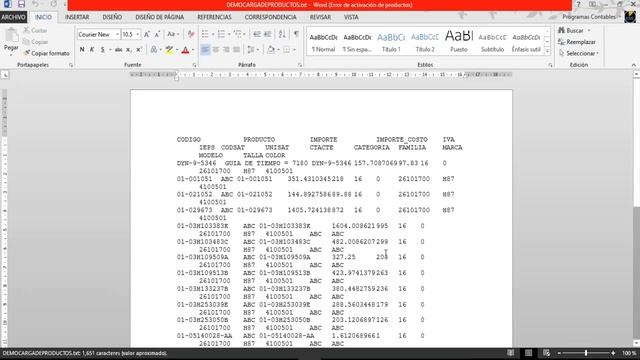This screenshot has width=640, height=360.
Task: Insert a numbered list
Action: 221,34
